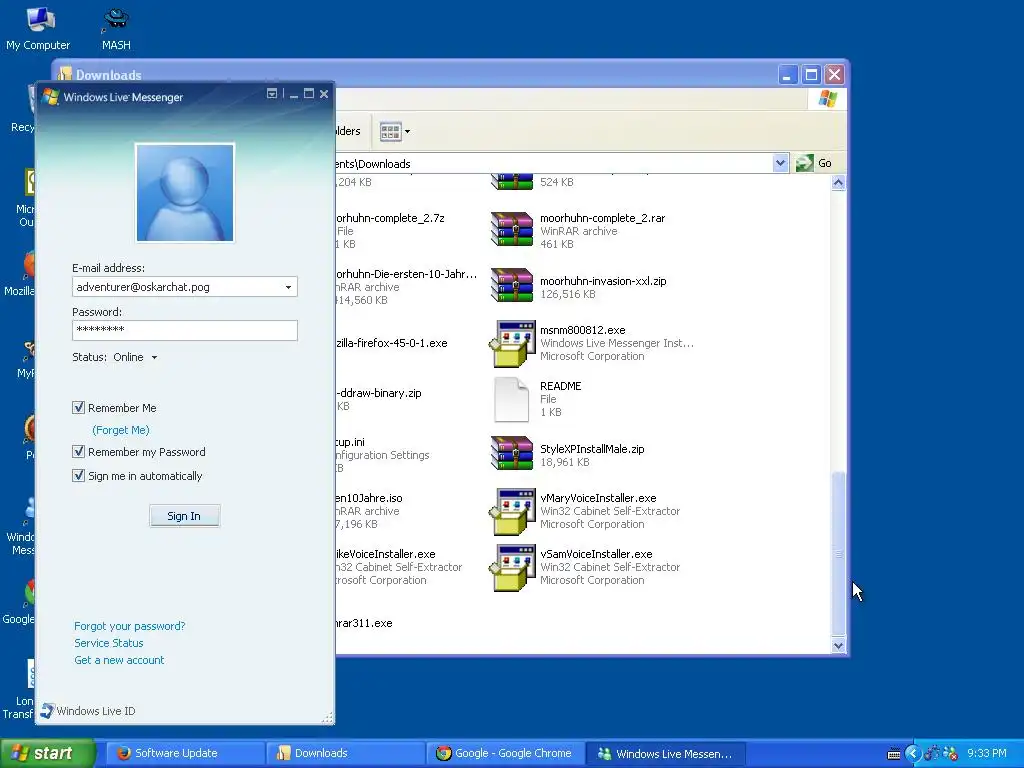Select the en10Jahre.iso file name
Image resolution: width=1024 pixels, height=768 pixels.
(x=369, y=498)
